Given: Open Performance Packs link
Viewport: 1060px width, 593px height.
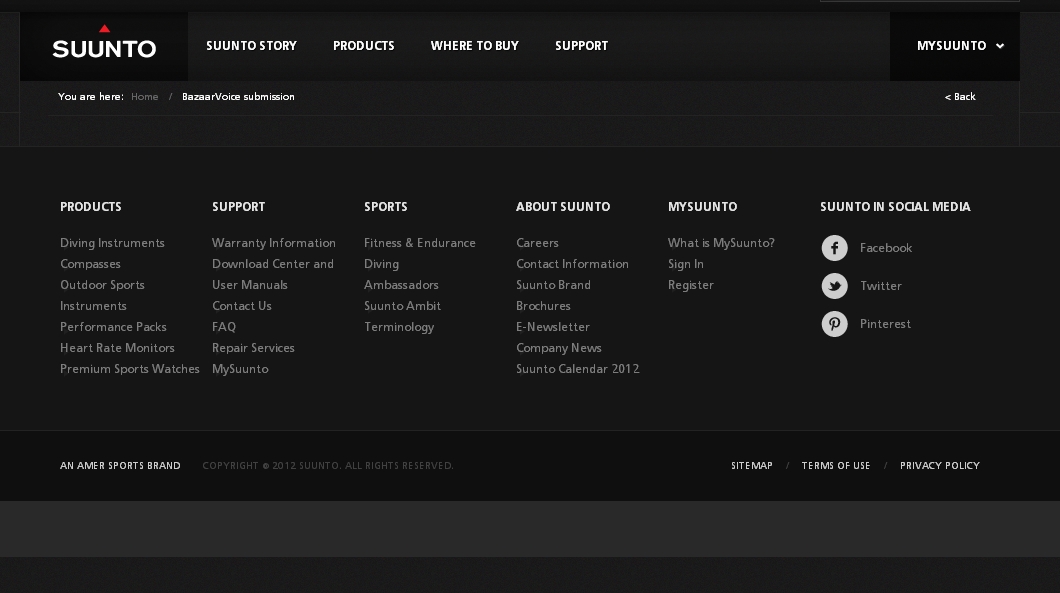Looking at the screenshot, I should pos(113,327).
